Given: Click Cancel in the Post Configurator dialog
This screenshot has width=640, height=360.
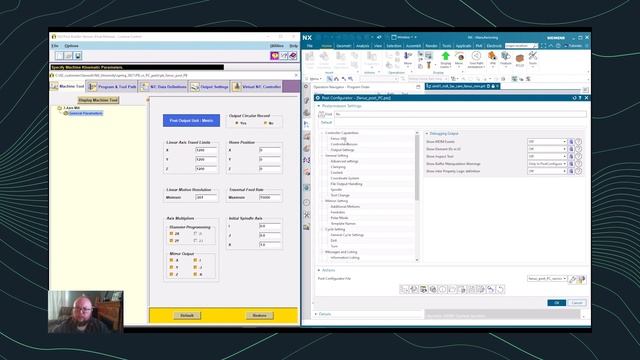Looking at the screenshot, I should click(577, 303).
